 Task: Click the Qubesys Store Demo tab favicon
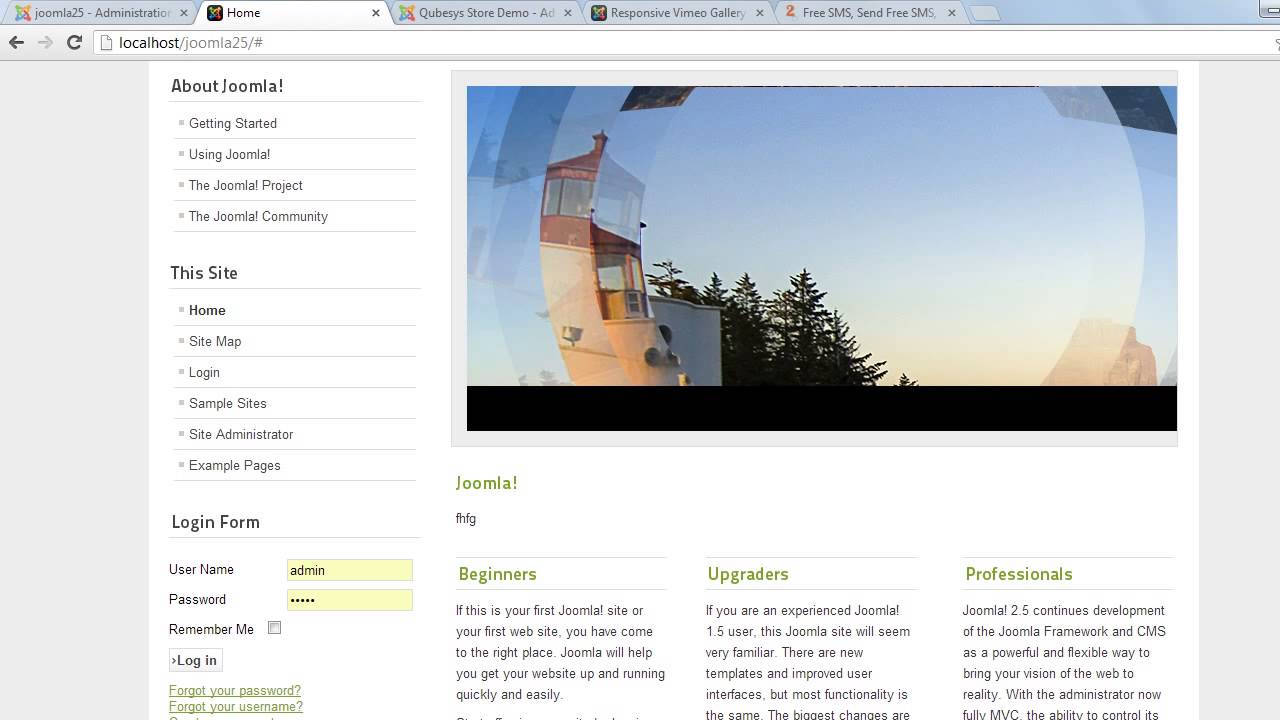[x=407, y=13]
